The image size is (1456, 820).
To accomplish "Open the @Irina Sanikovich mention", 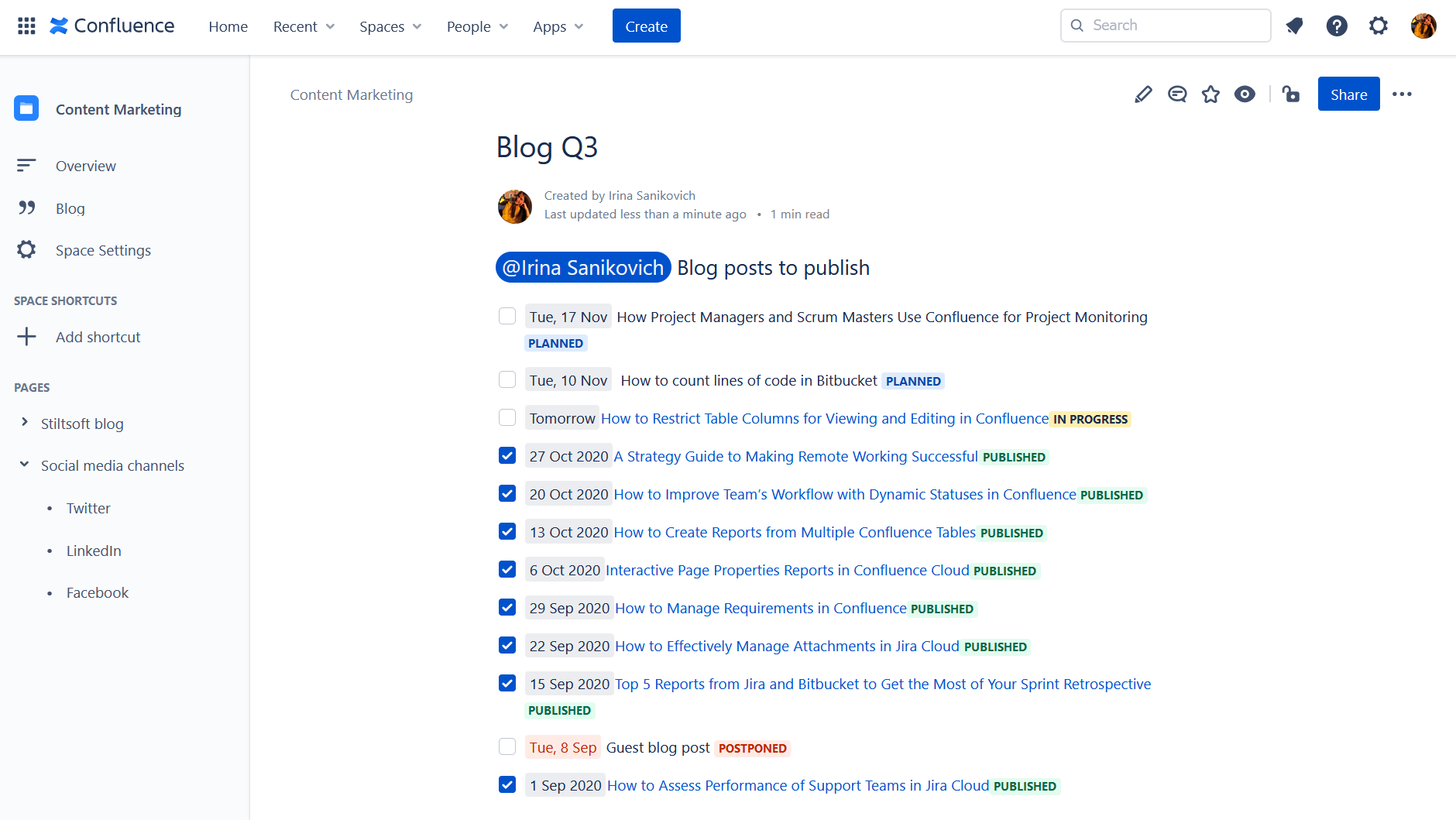I will point(583,267).
